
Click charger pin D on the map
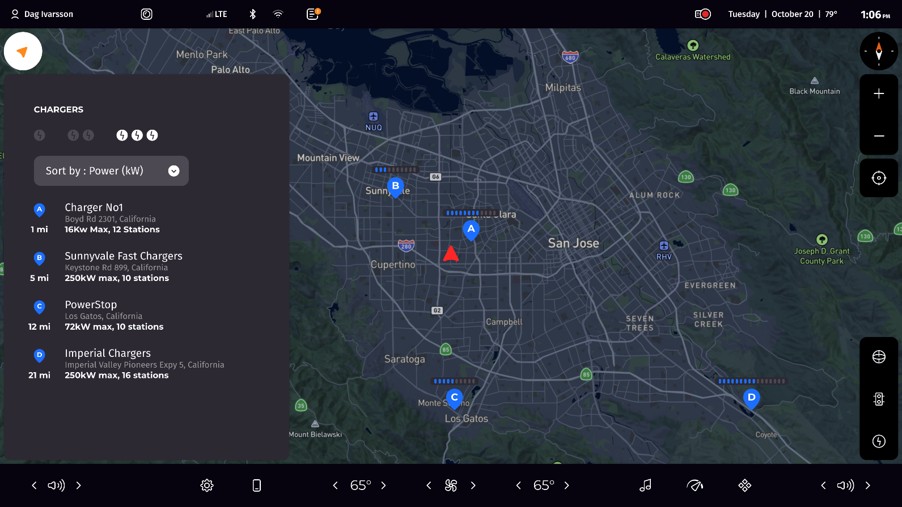click(751, 397)
